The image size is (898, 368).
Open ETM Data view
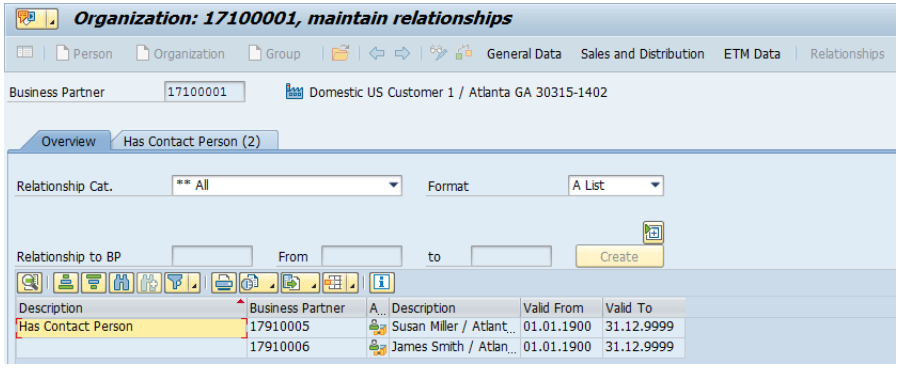click(x=752, y=54)
